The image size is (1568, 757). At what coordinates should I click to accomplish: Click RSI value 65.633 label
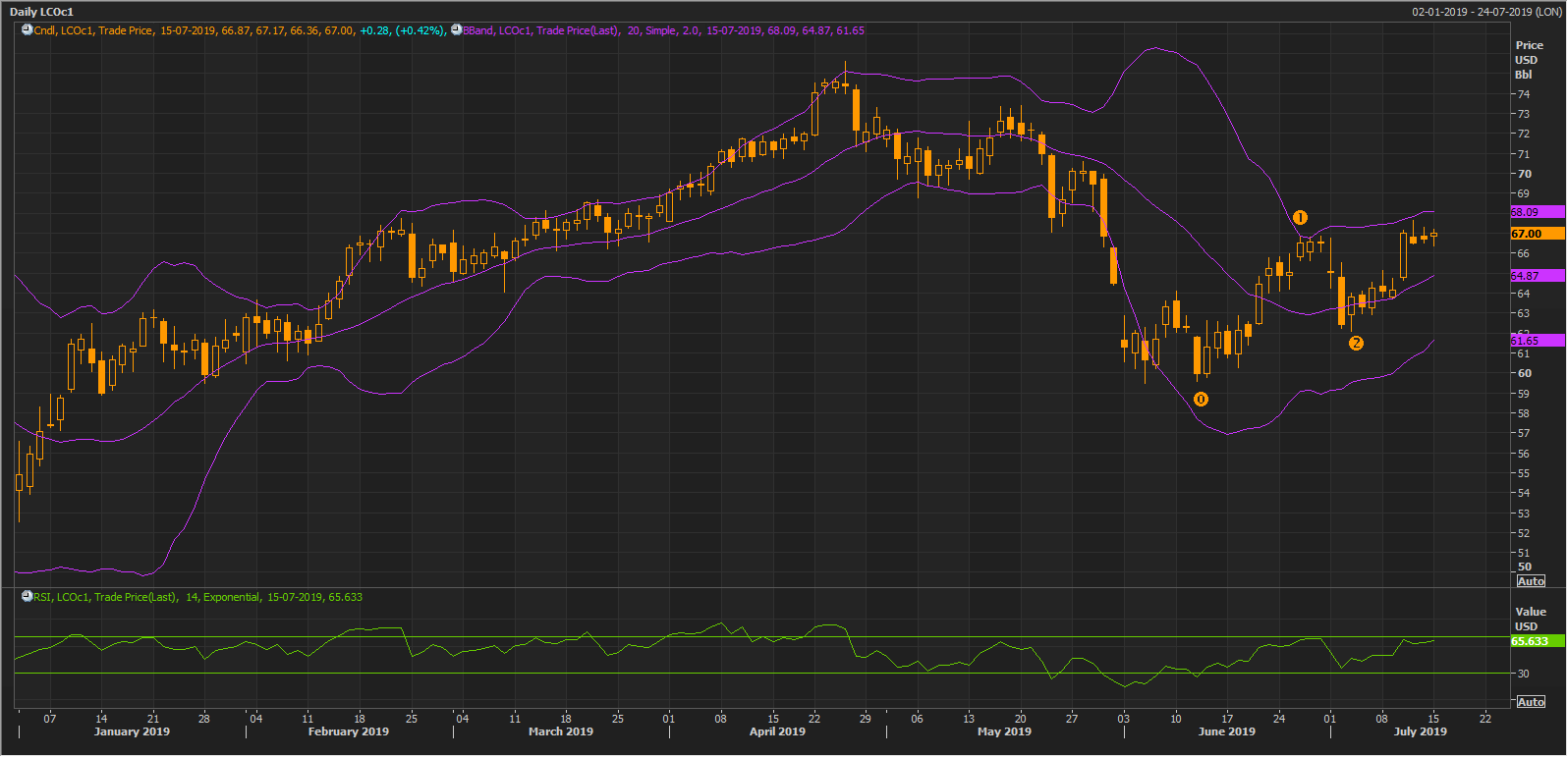[1538, 641]
